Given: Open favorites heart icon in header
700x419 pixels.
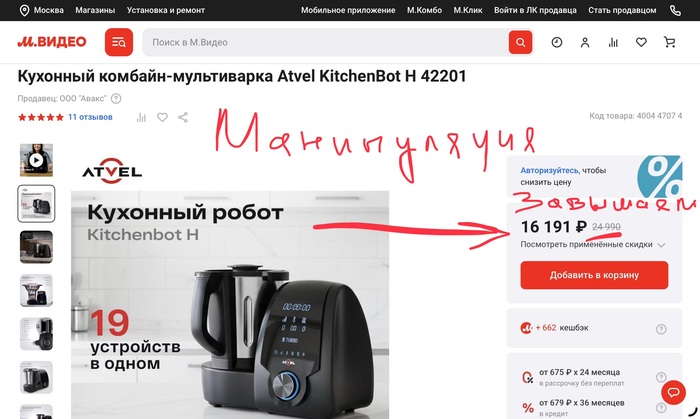Looking at the screenshot, I should point(641,42).
